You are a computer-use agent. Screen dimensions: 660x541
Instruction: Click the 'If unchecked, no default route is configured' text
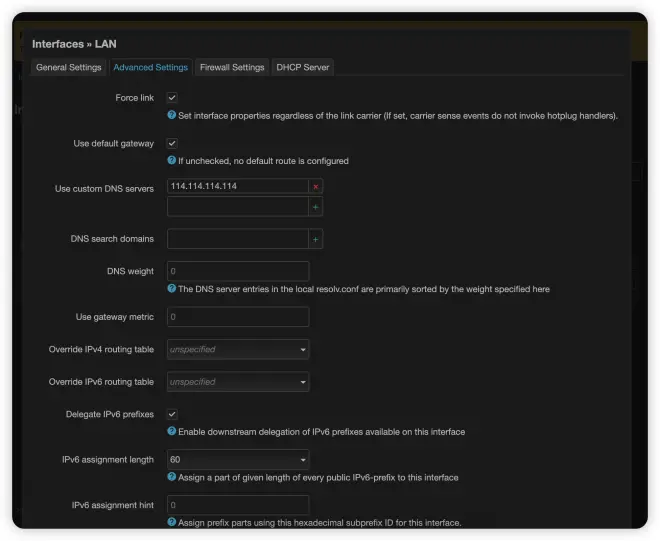click(263, 161)
